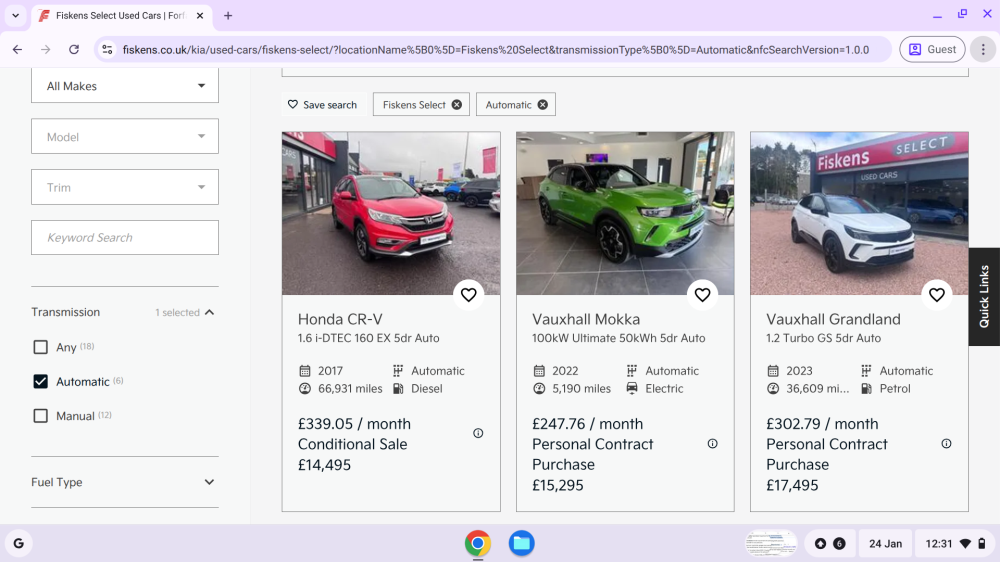Open site information icon in address bar
This screenshot has width=1000, height=562.
107,49
